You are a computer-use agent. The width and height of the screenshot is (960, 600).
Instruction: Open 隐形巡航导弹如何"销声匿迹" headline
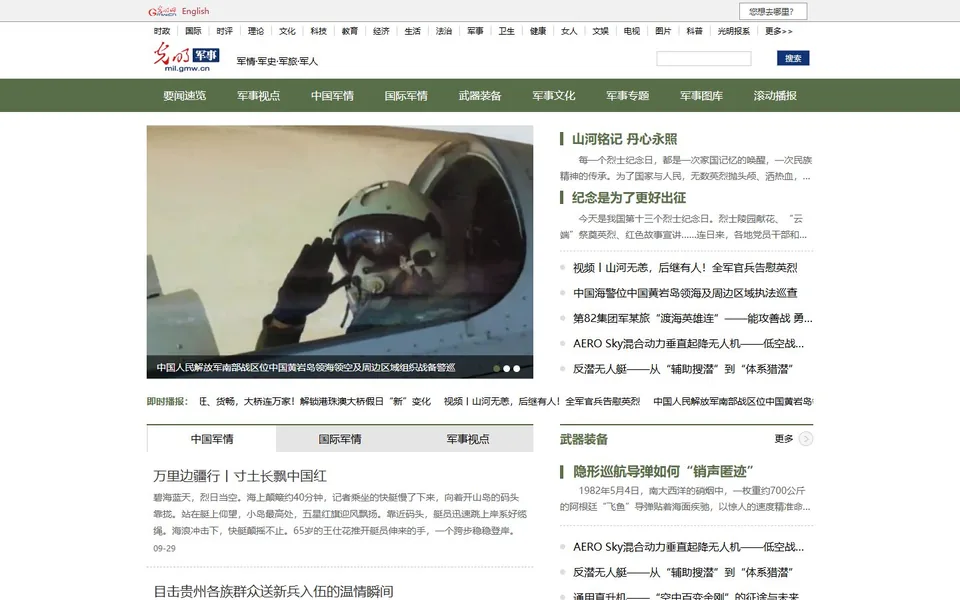663,471
